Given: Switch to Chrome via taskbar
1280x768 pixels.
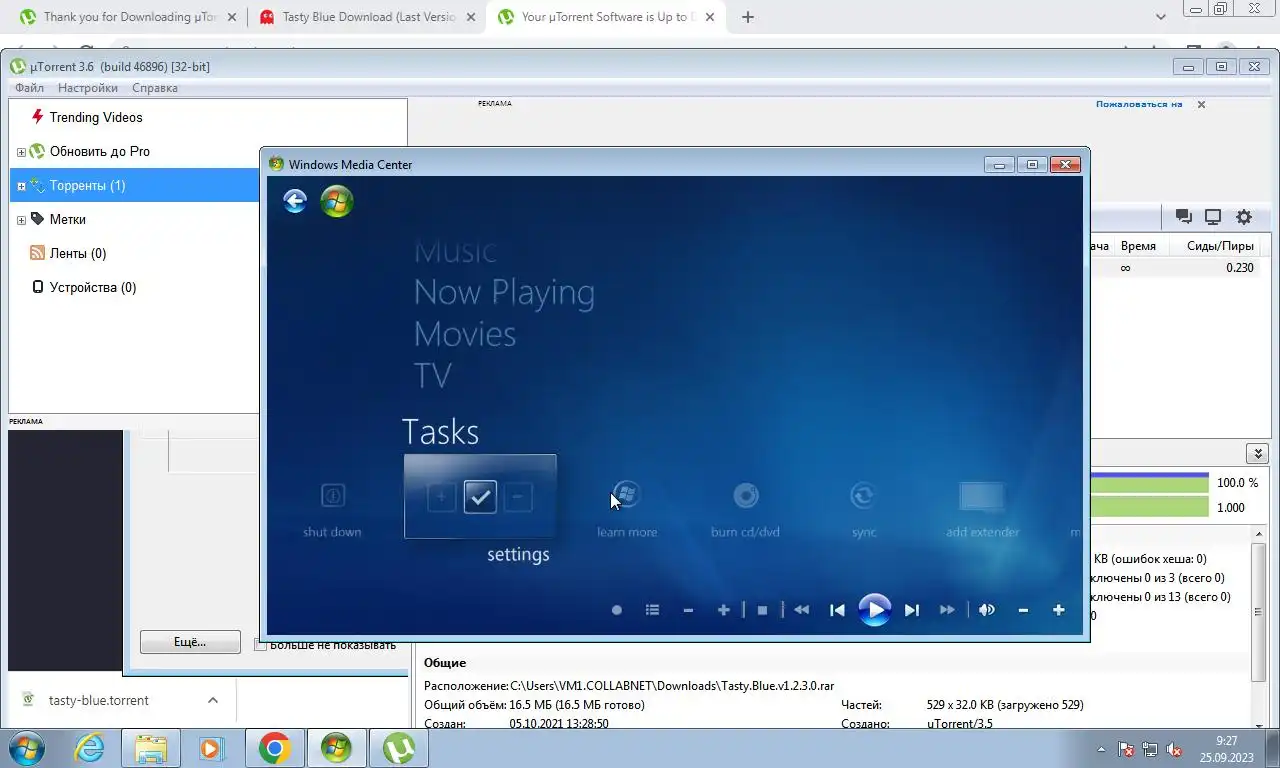Looking at the screenshot, I should click(x=274, y=748).
